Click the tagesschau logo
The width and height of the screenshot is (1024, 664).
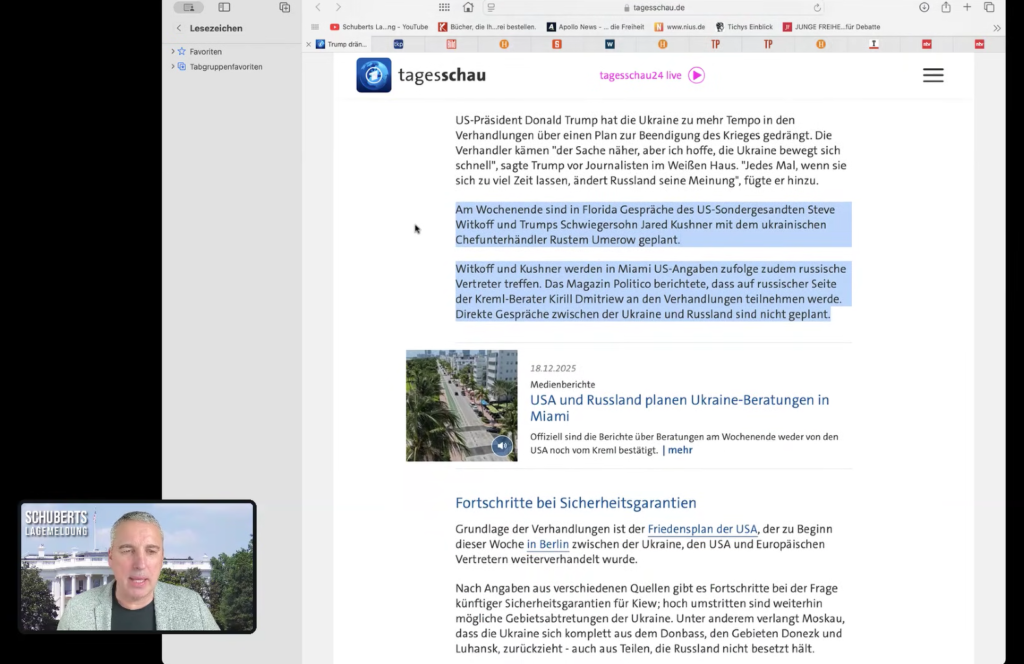pyautogui.click(x=421, y=76)
